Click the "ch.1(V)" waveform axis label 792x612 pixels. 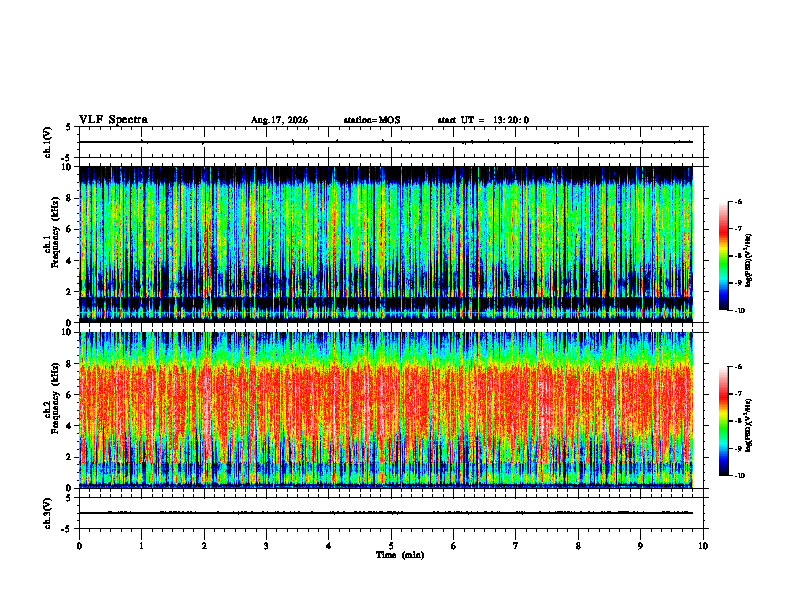(48, 142)
